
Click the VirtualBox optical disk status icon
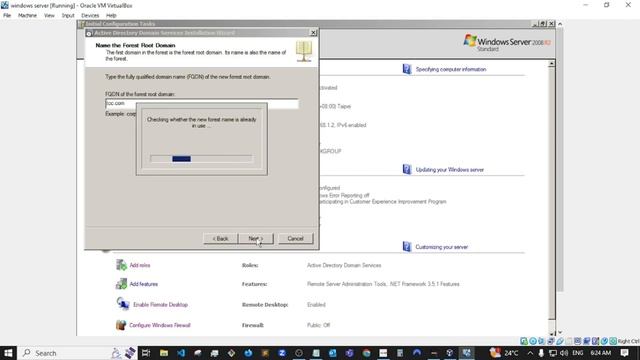click(533, 341)
